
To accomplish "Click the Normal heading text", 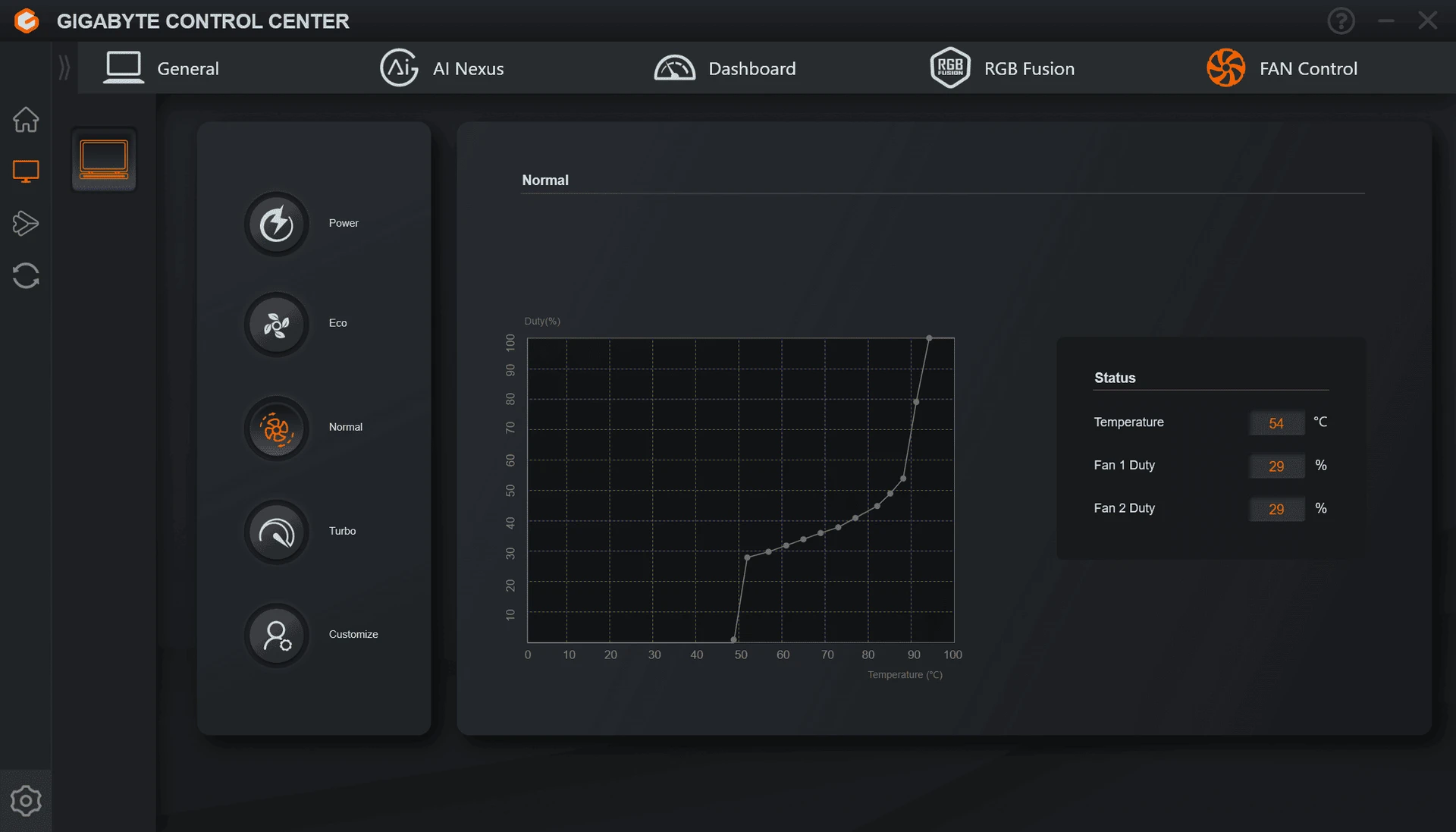I will coord(544,181).
